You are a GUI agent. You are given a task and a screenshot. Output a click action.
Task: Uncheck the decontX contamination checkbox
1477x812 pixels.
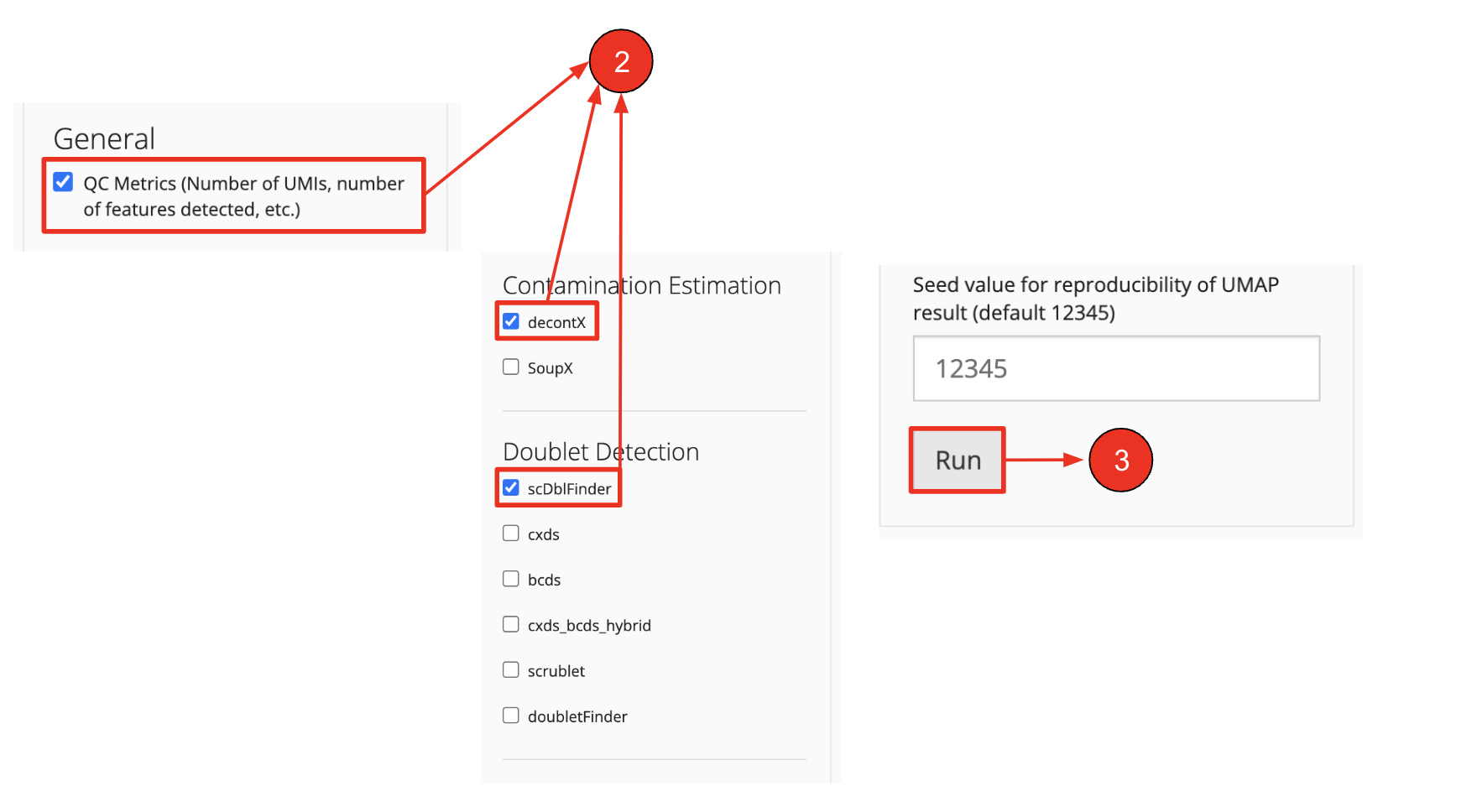[x=511, y=321]
